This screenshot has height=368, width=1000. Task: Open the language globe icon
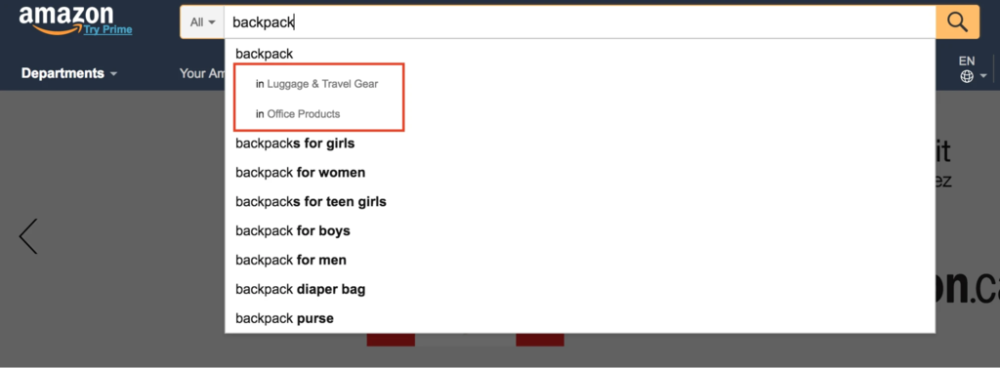pos(967,77)
